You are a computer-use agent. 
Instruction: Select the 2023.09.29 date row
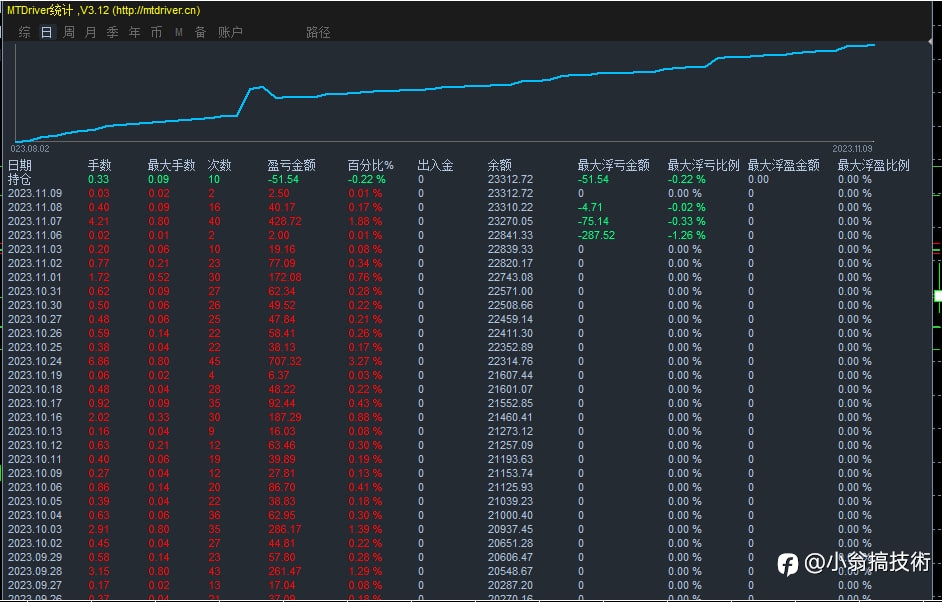click(x=35, y=557)
